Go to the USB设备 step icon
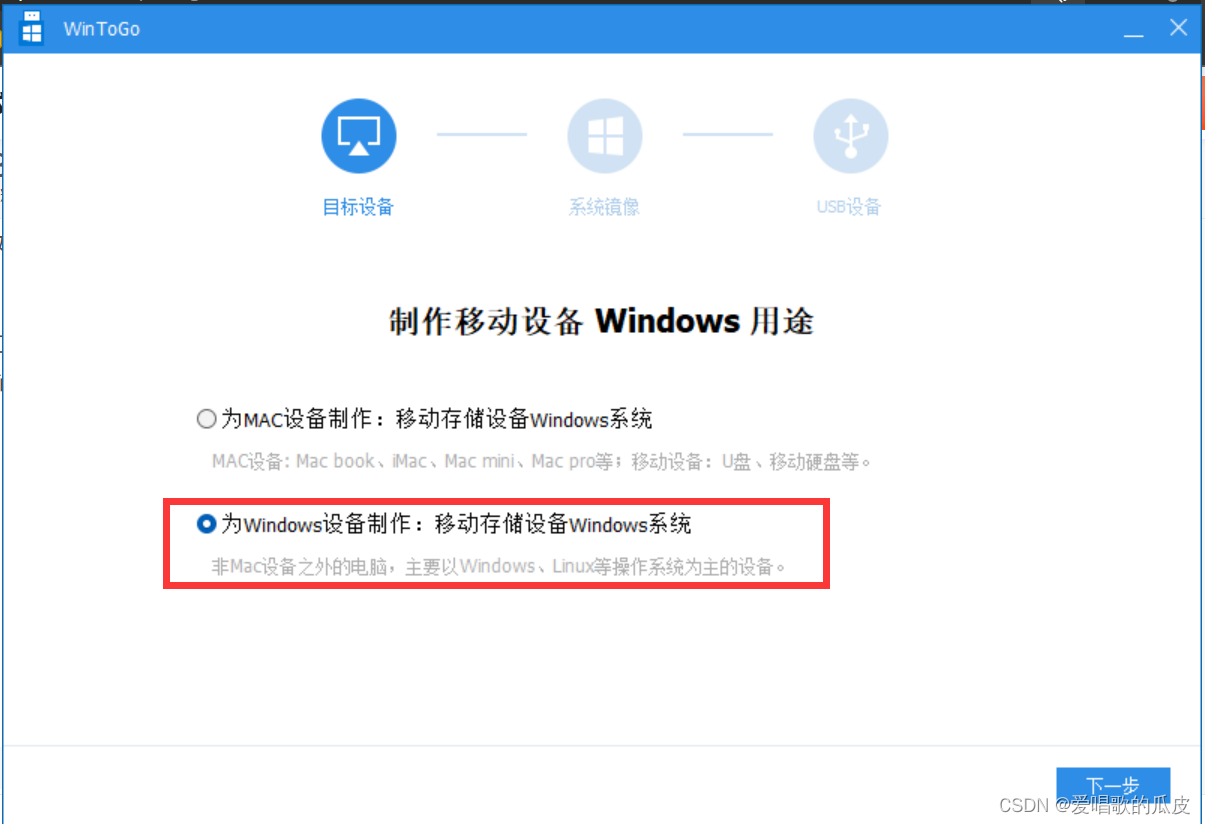Screen dimensions: 1205x824 click(x=851, y=135)
